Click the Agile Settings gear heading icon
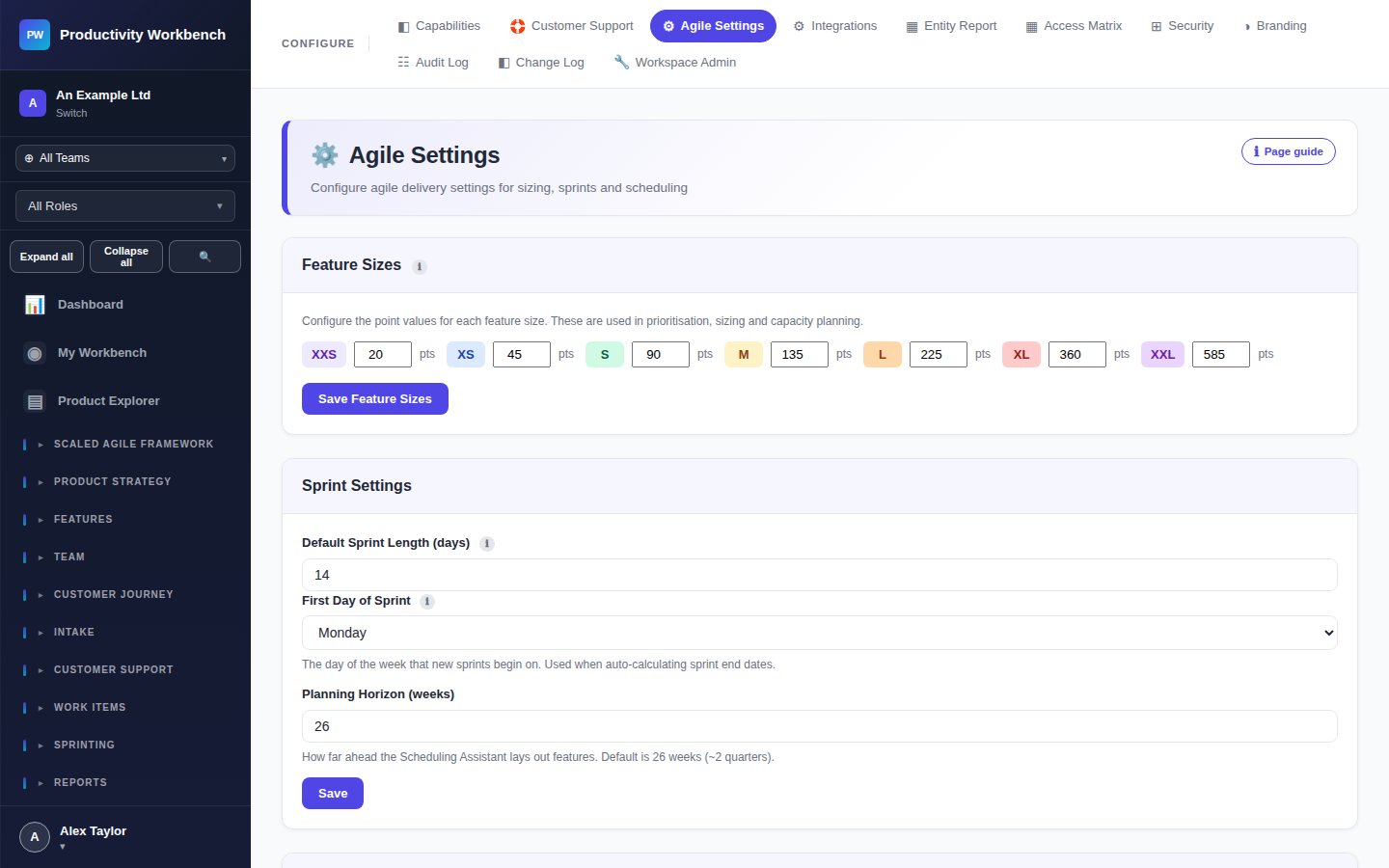 (x=325, y=155)
